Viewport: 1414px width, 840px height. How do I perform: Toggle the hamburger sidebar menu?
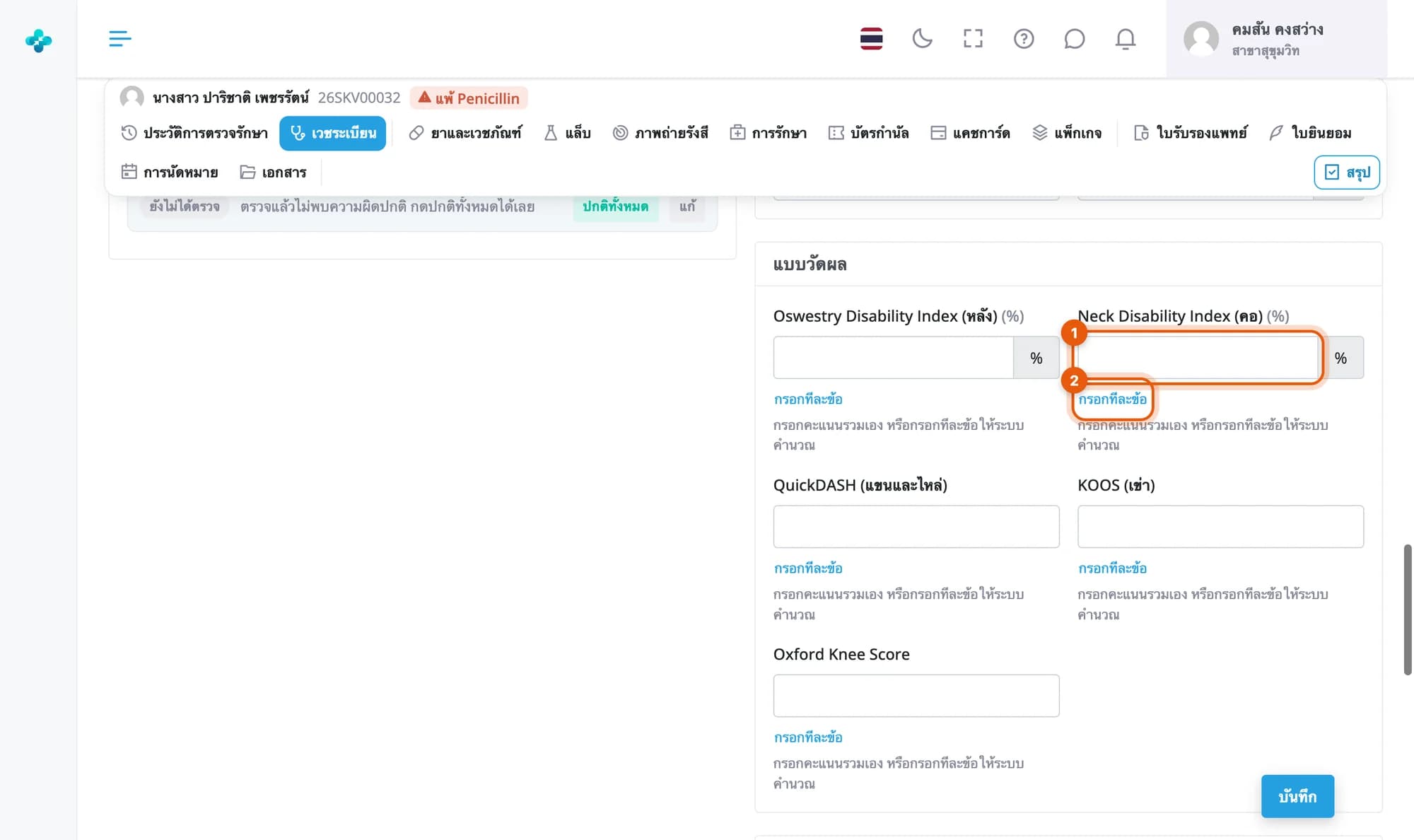coord(120,38)
